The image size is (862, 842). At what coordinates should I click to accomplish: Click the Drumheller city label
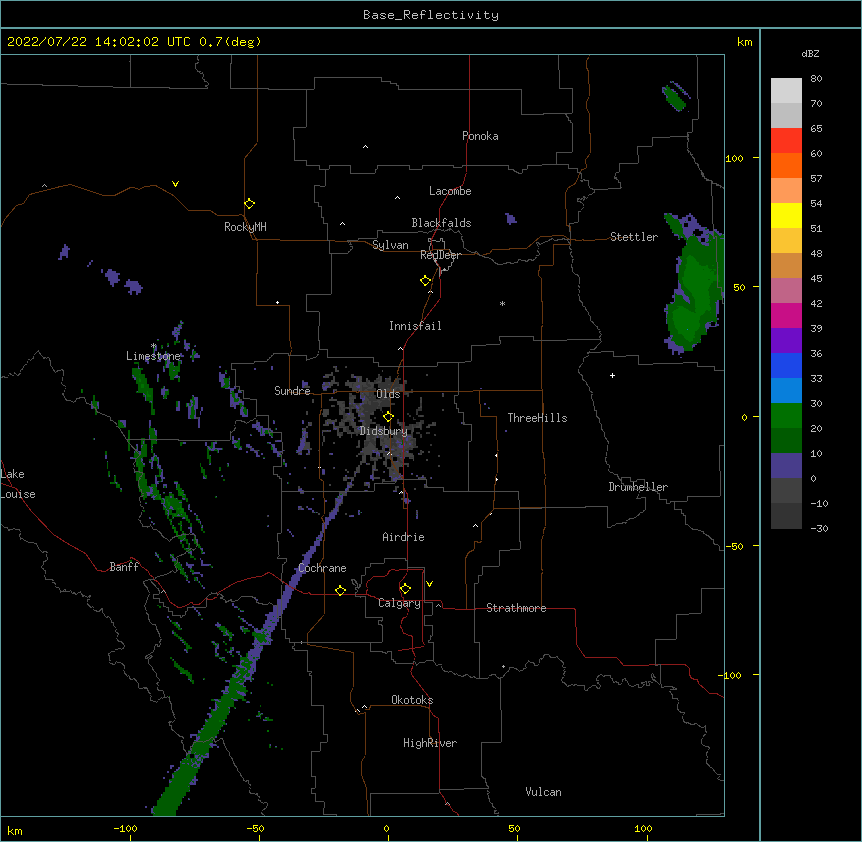pos(638,487)
